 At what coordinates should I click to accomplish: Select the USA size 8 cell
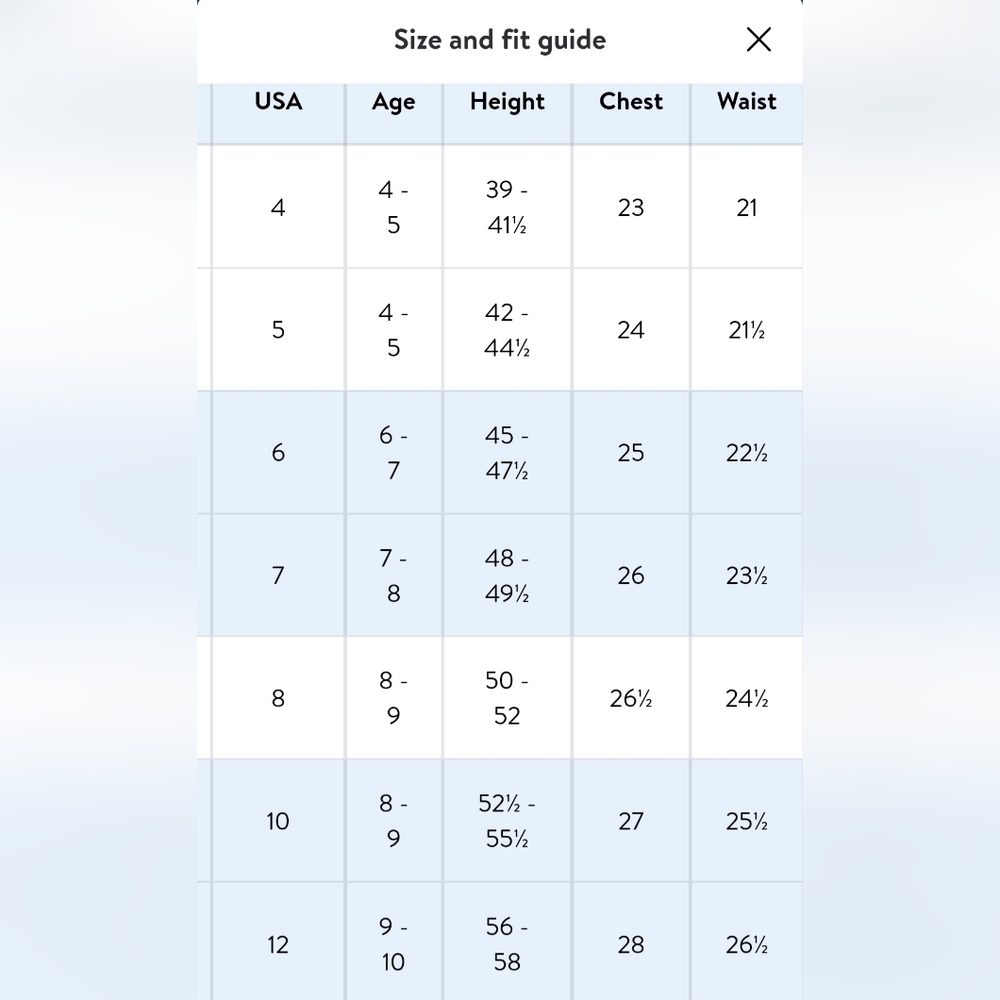[x=278, y=698]
